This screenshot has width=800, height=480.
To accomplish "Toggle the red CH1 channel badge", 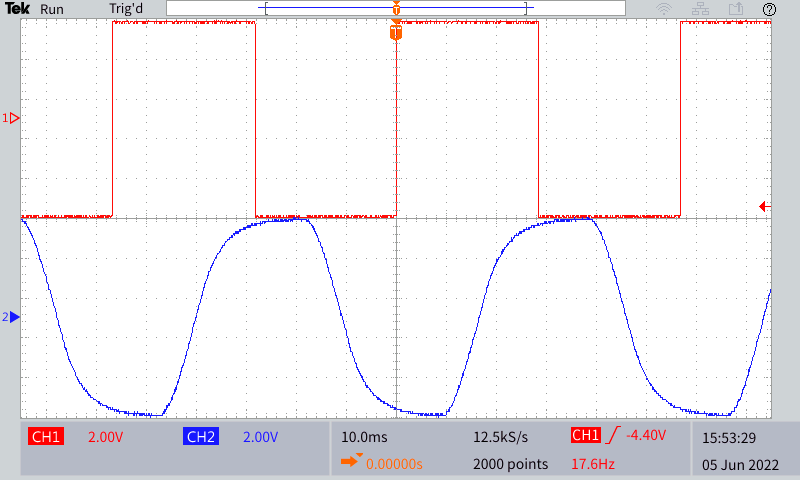I will (46, 437).
